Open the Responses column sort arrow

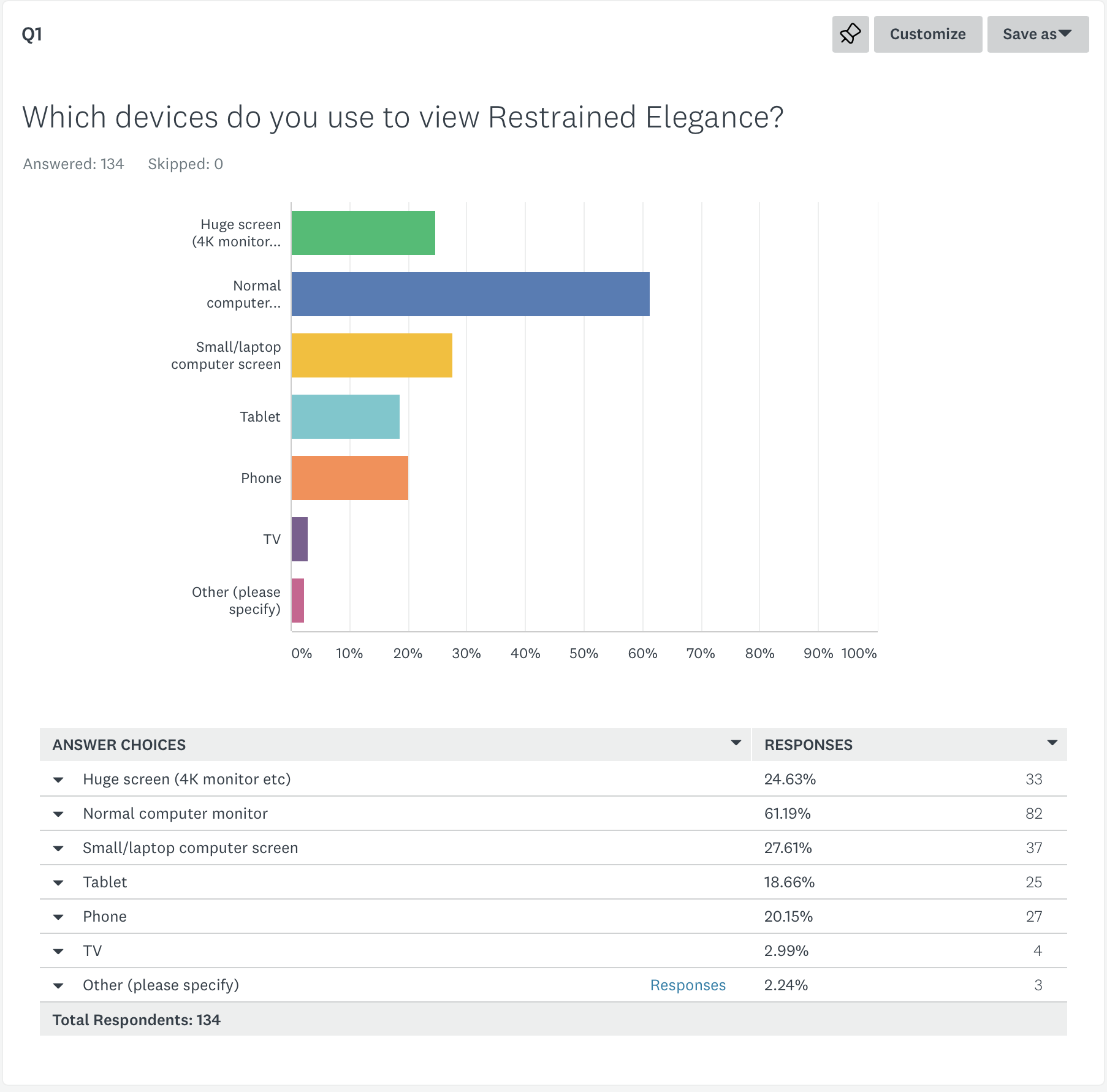point(1052,743)
